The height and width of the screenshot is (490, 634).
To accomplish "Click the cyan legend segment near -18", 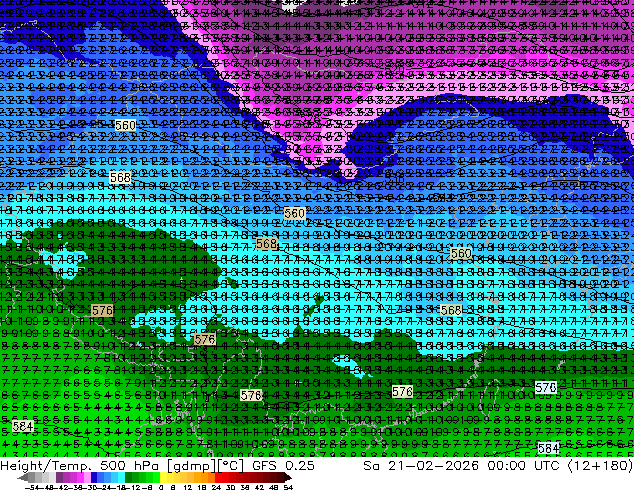I will [121, 477].
